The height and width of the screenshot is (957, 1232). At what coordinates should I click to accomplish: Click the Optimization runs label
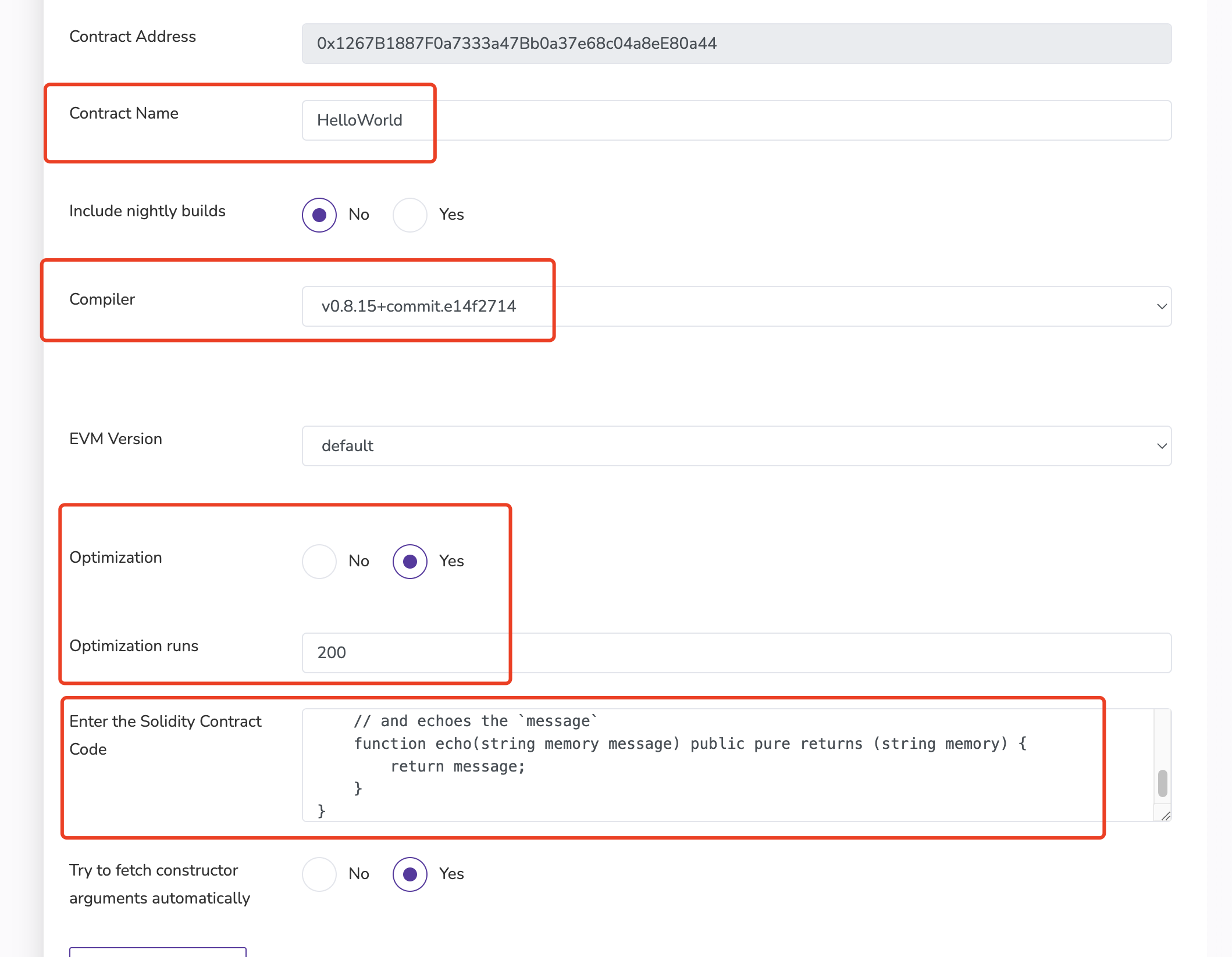pos(134,646)
